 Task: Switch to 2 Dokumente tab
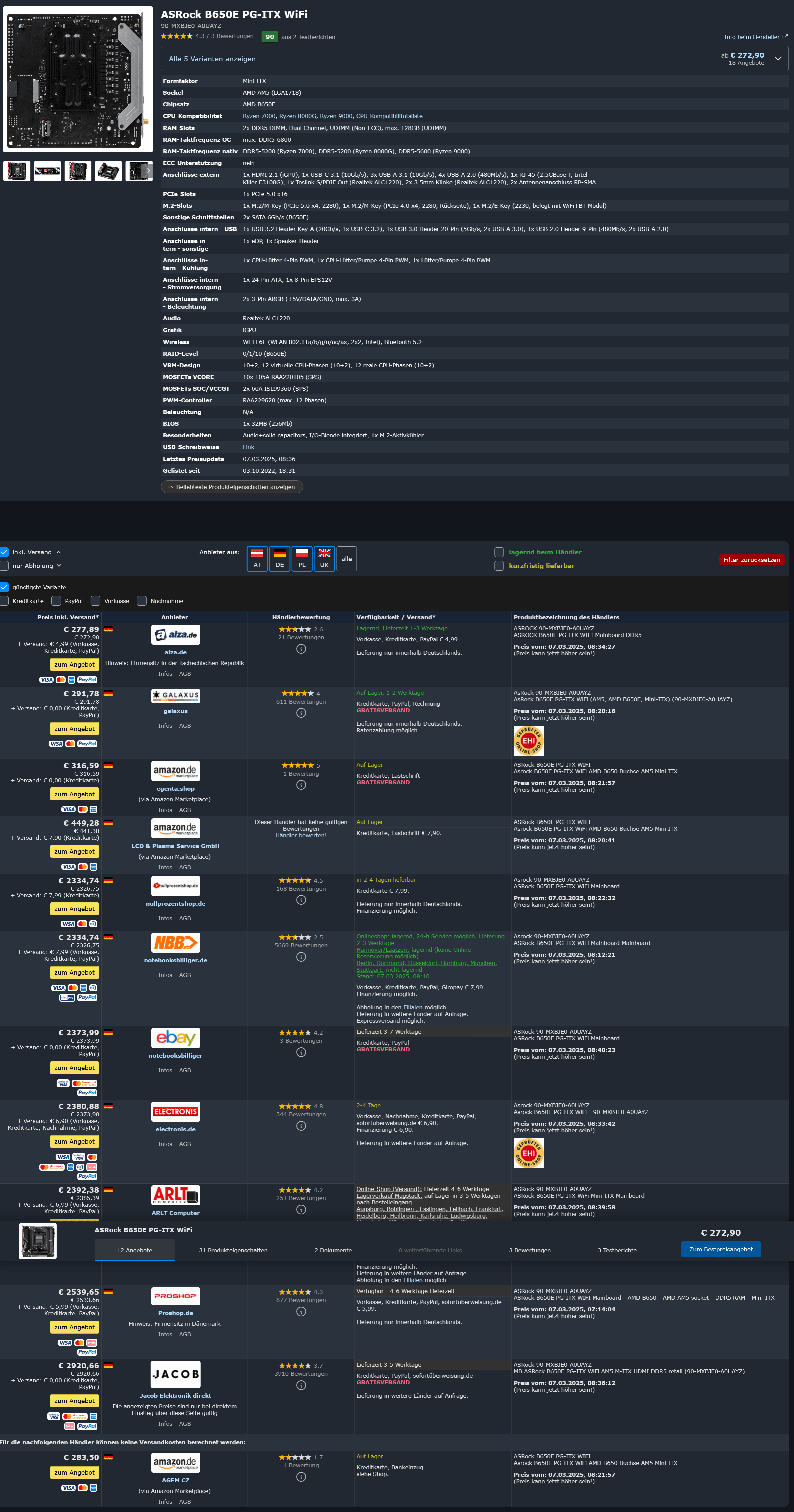(x=333, y=1250)
